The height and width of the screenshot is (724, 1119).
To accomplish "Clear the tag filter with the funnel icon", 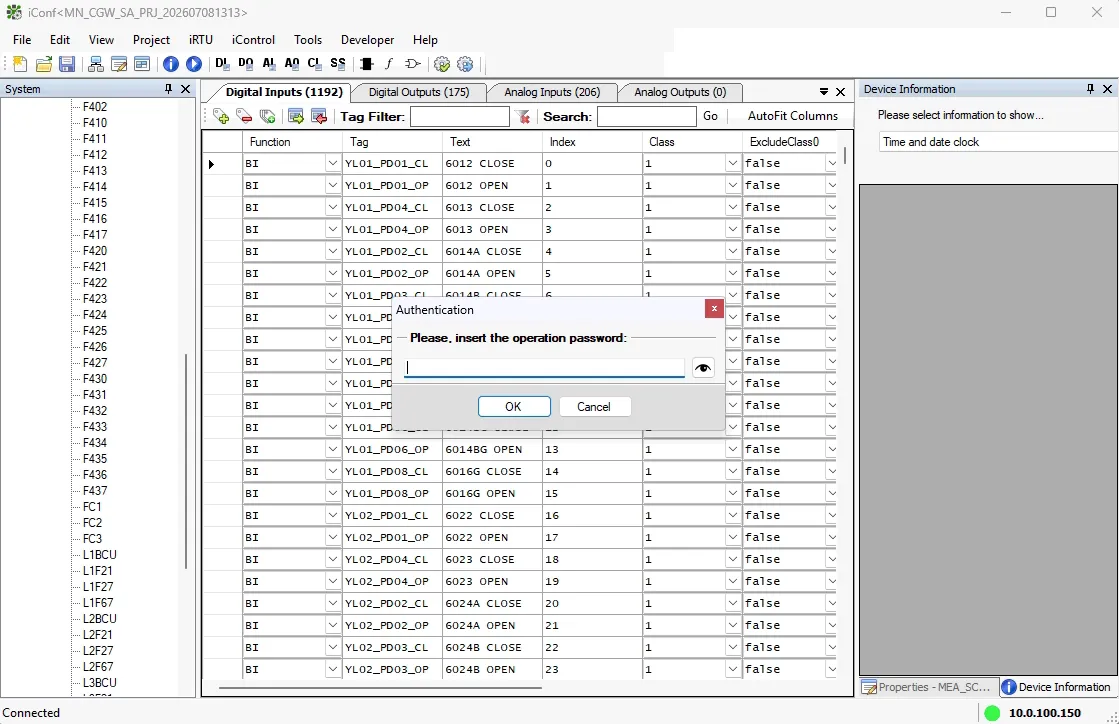I will pos(524,116).
